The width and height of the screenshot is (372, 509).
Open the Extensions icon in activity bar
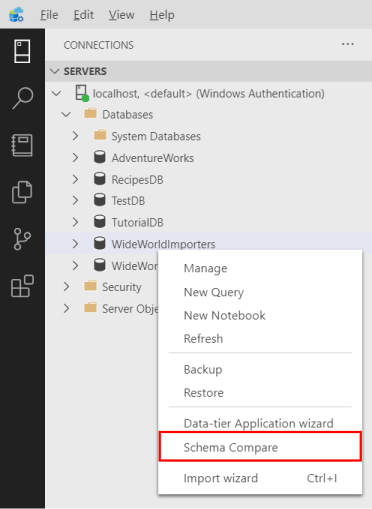pos(22,286)
